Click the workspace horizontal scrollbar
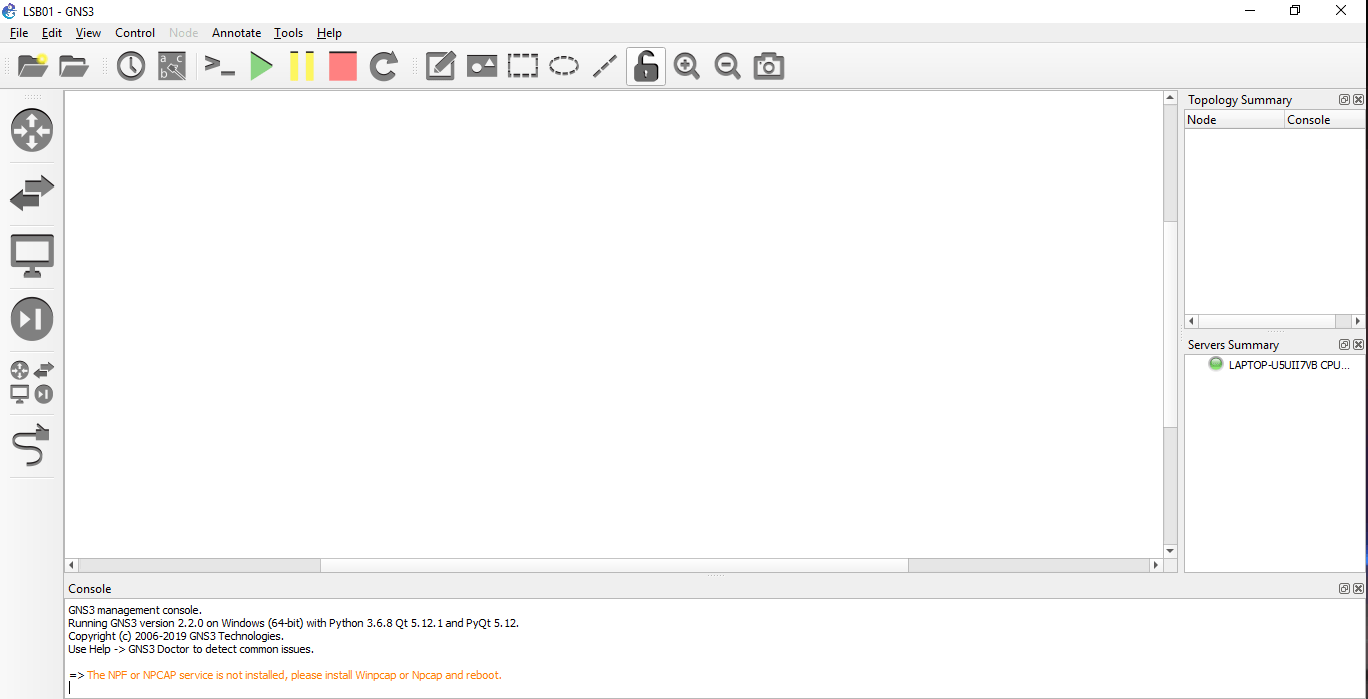This screenshot has height=699, width=1368. (x=614, y=565)
